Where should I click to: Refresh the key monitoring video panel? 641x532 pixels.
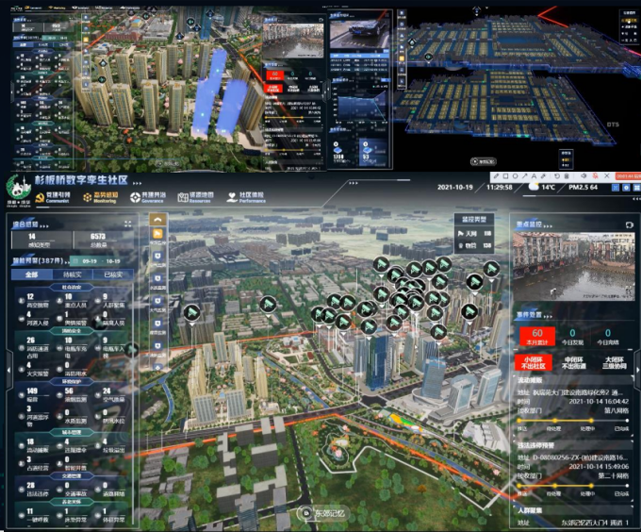point(629,224)
